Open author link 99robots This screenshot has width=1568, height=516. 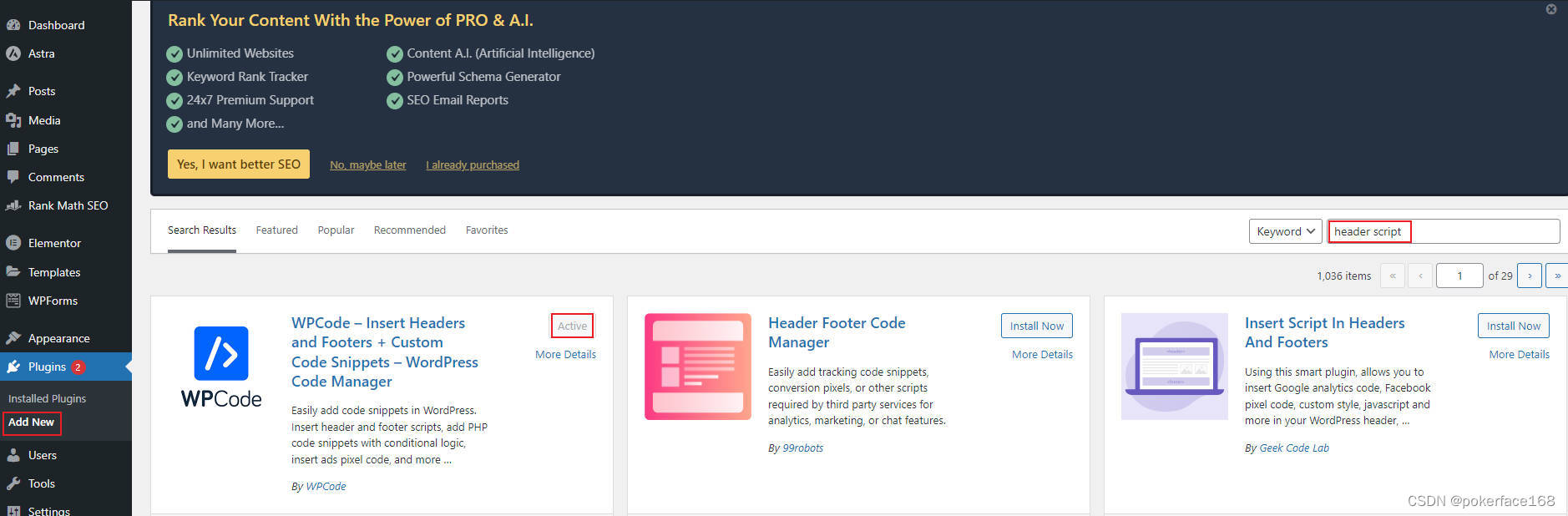[x=803, y=448]
